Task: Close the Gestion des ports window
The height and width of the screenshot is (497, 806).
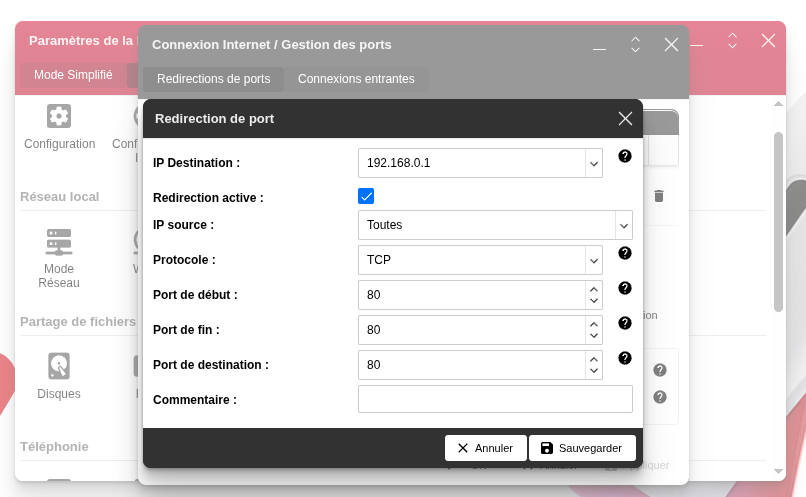Action: click(671, 45)
